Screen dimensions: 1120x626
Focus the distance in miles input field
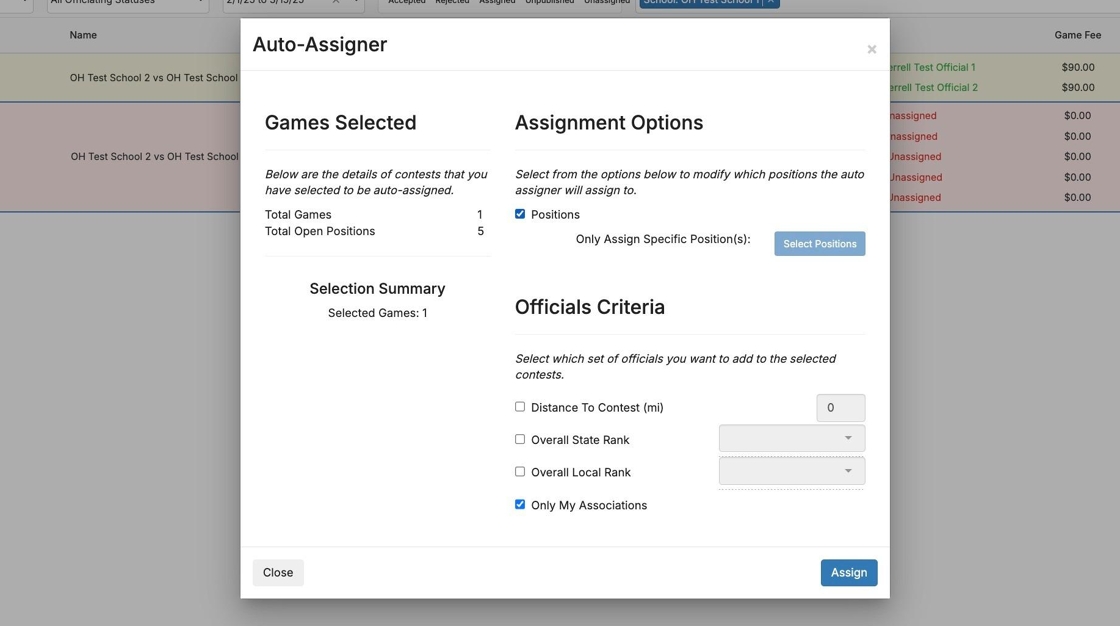pyautogui.click(x=840, y=408)
